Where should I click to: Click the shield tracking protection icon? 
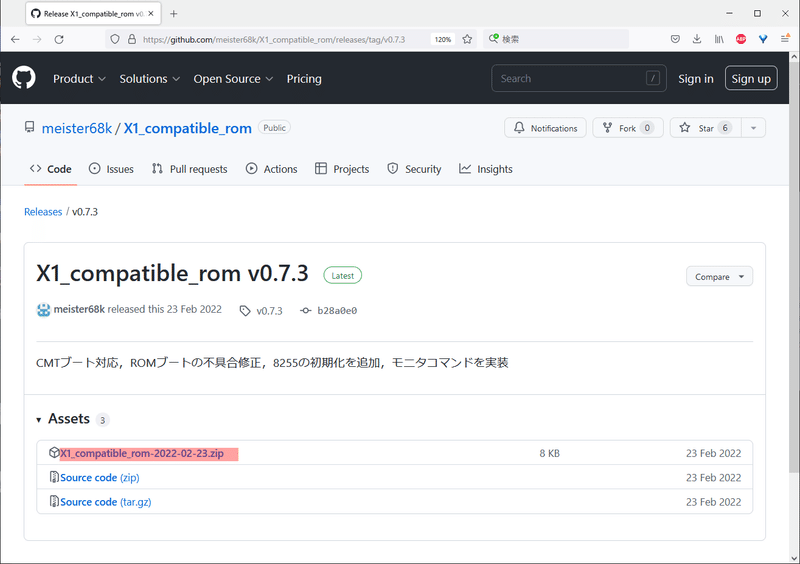(x=115, y=39)
